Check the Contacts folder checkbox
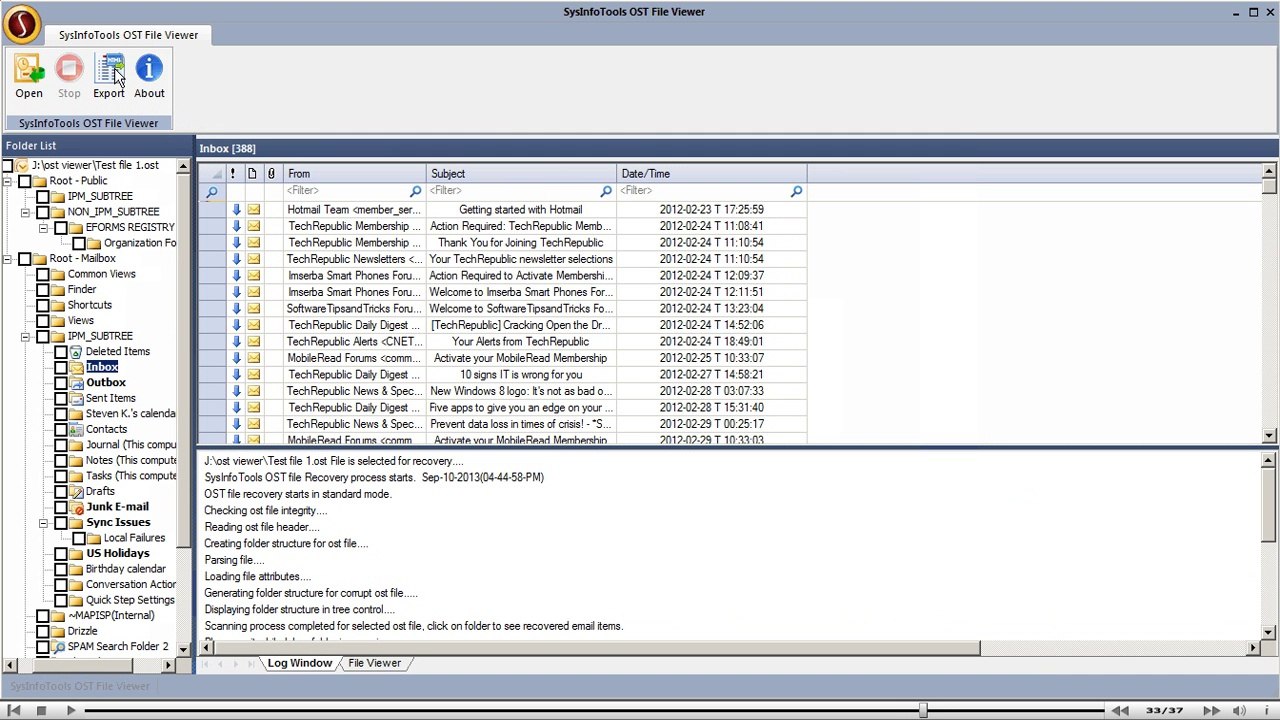This screenshot has height=720, width=1280. (61, 429)
